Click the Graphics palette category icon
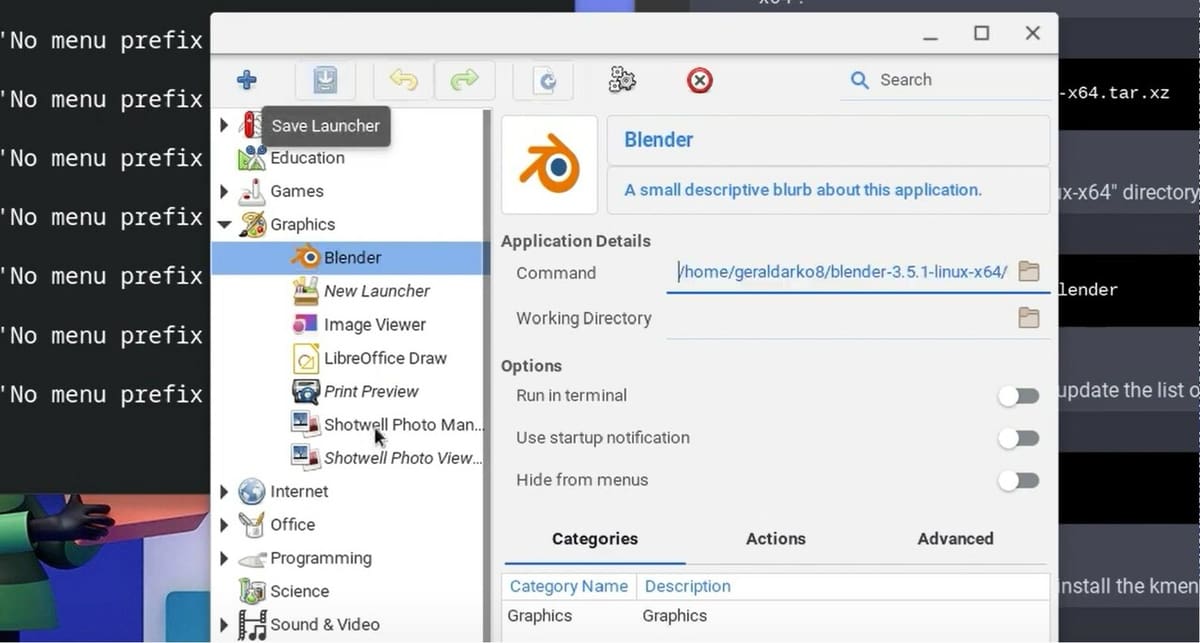Screen dimensions: 1200x643 (x=252, y=224)
